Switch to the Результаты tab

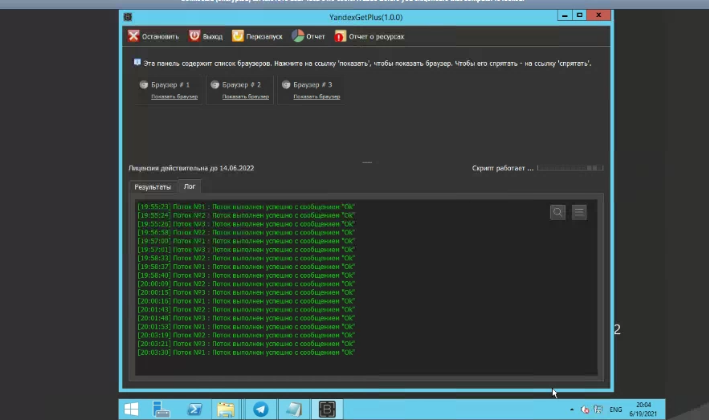pyautogui.click(x=153, y=187)
